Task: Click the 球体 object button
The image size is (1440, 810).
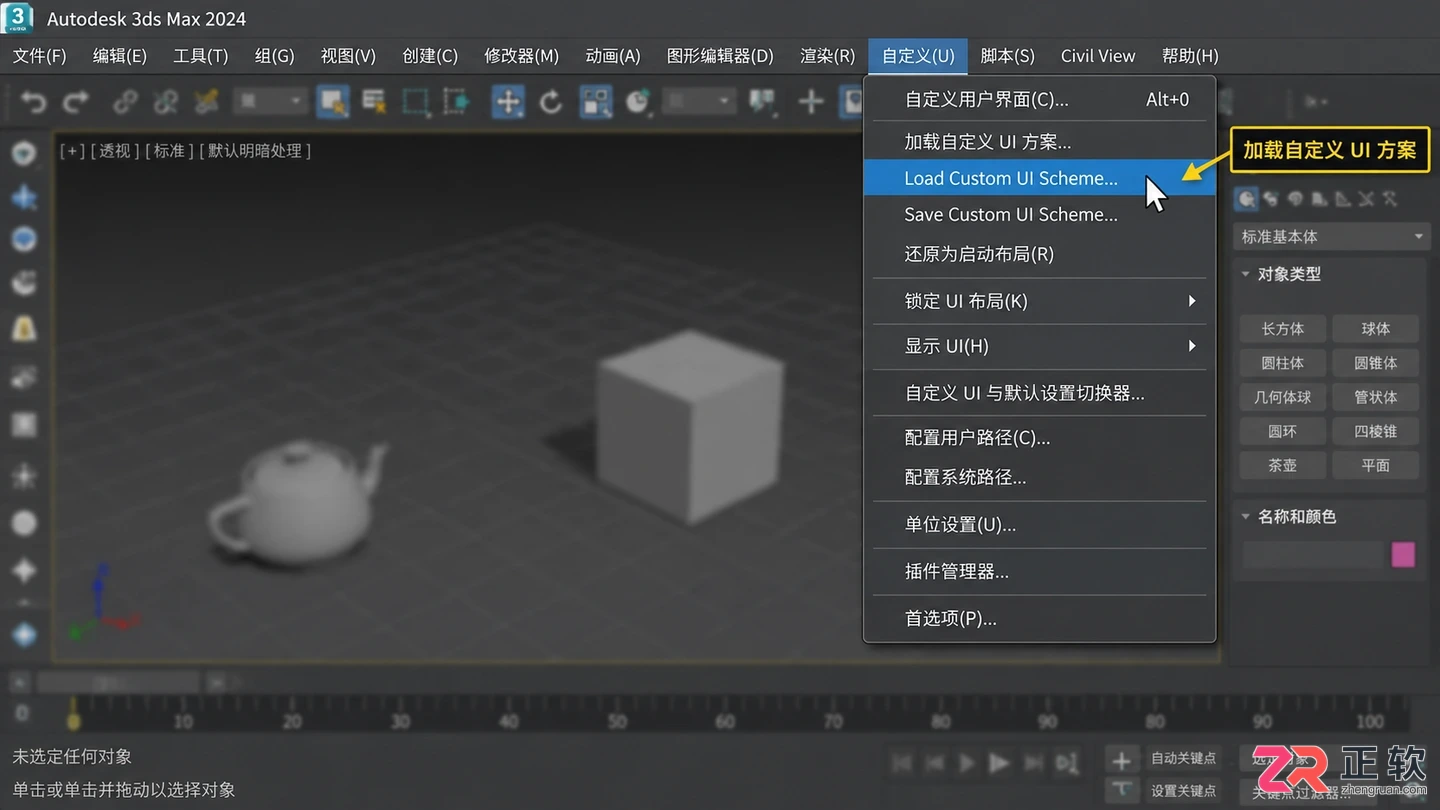Action: coord(1376,329)
